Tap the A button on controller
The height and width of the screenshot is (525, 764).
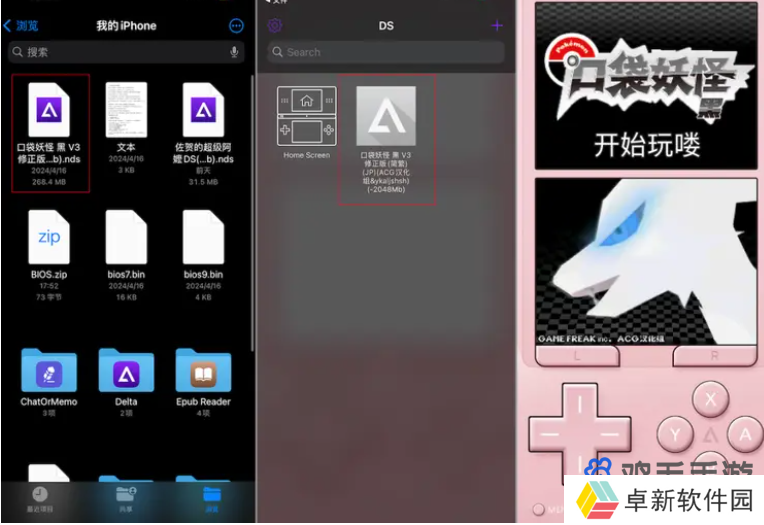[x=745, y=434]
